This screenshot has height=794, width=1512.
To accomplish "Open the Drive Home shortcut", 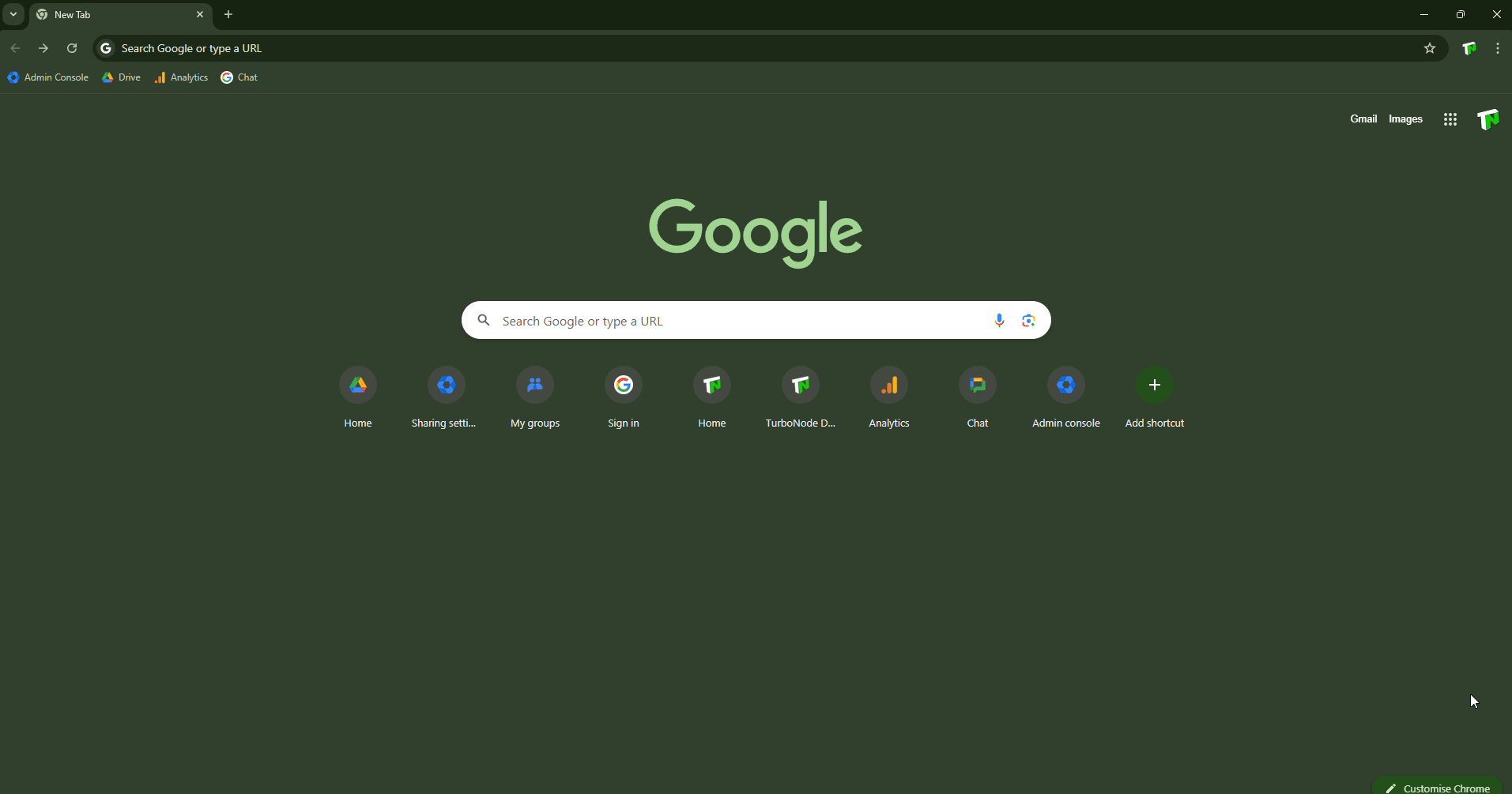I will click(358, 397).
